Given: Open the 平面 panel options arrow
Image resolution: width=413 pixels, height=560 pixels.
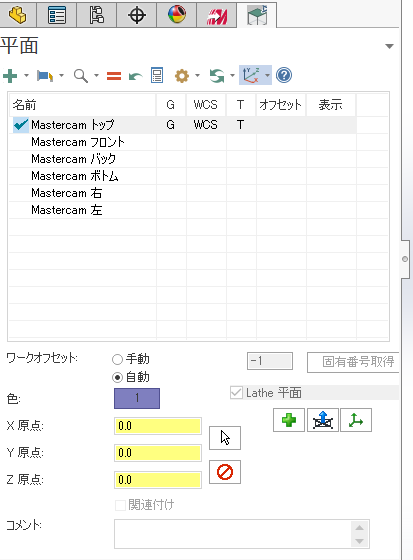Looking at the screenshot, I should 389,46.
